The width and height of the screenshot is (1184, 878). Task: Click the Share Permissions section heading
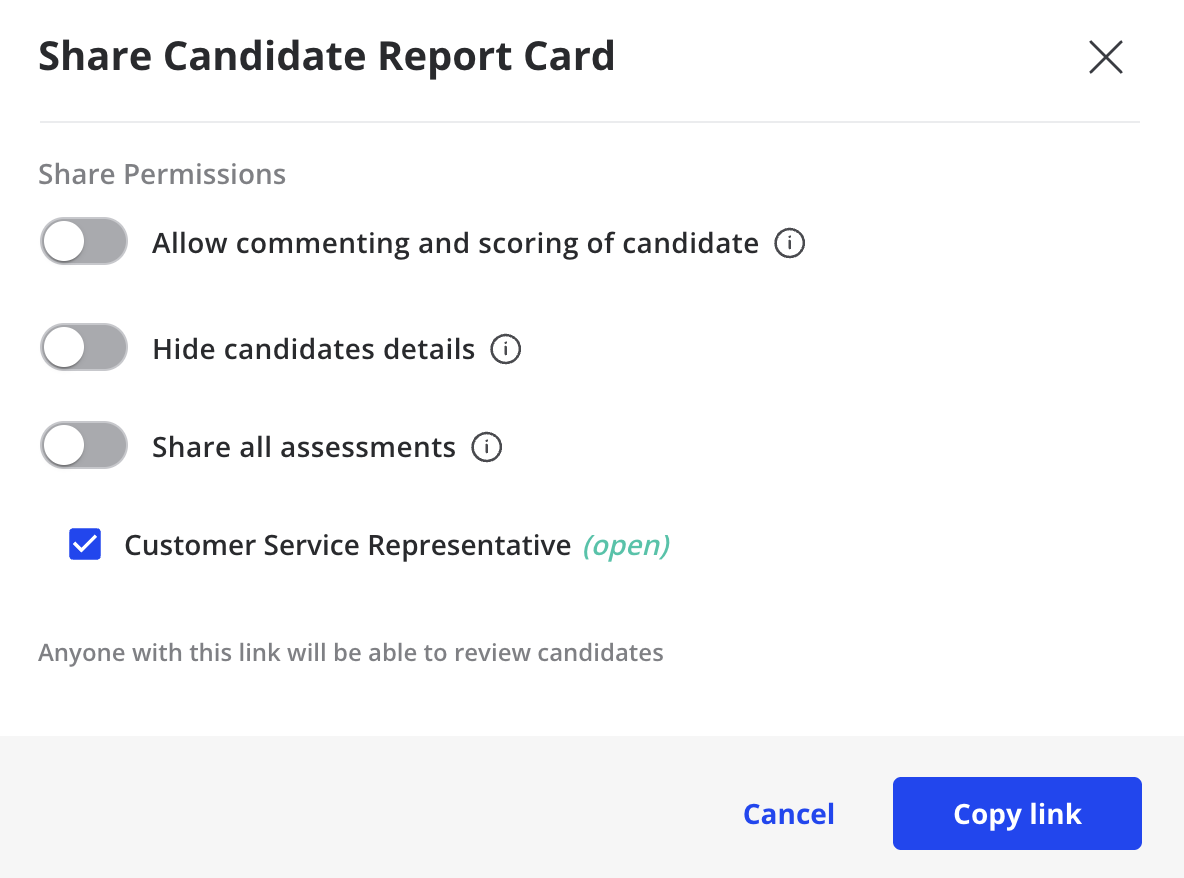tap(162, 174)
